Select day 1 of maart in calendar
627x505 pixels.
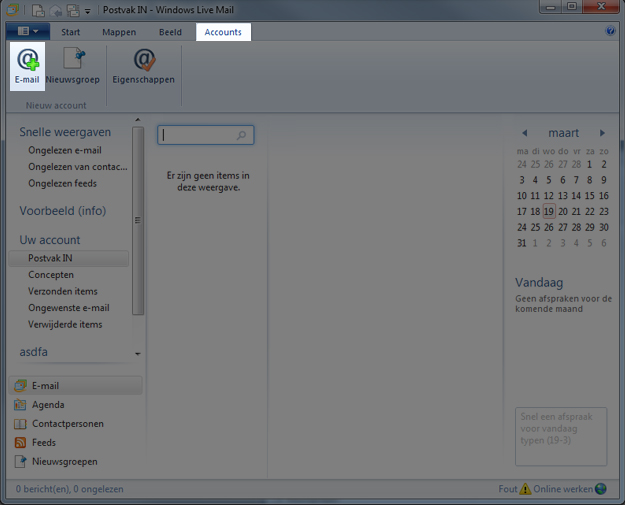point(589,164)
